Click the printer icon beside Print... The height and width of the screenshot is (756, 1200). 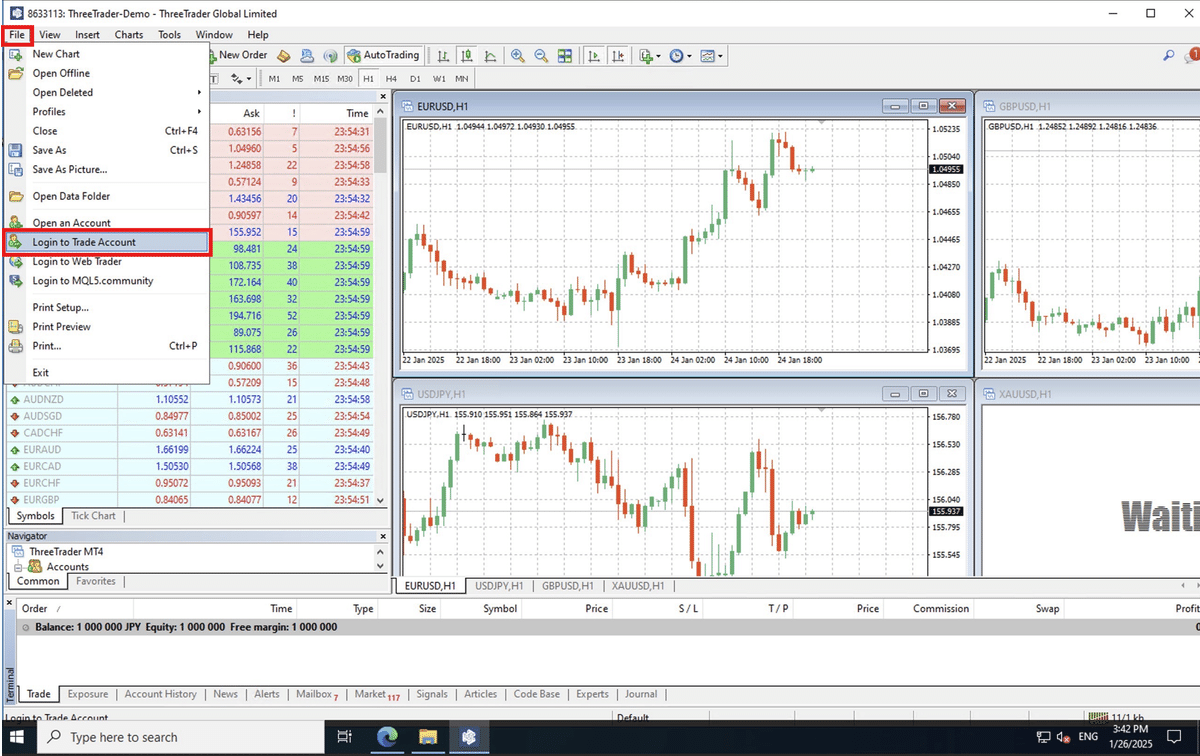tap(16, 346)
